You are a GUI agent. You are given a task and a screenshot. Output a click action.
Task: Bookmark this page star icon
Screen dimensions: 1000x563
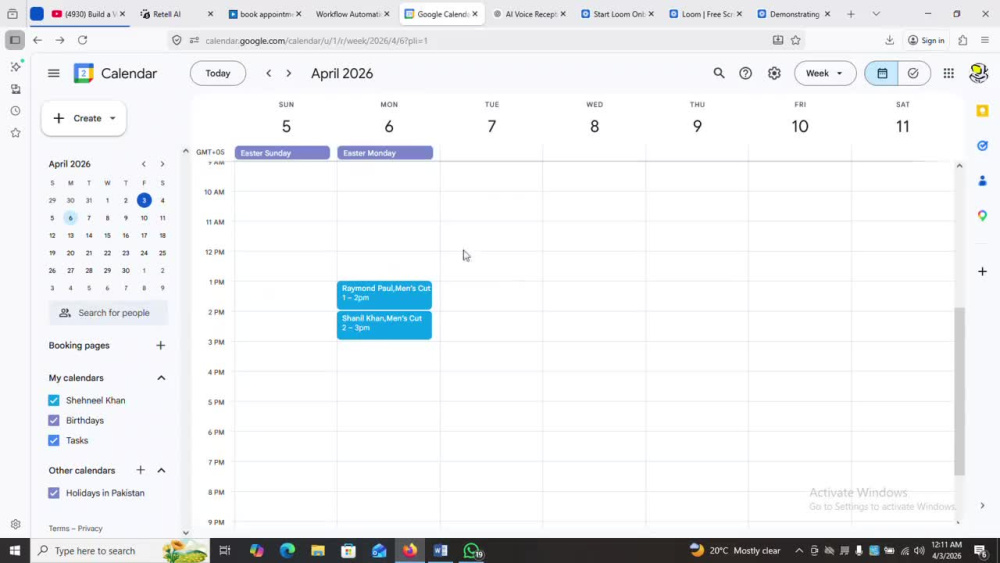[796, 40]
